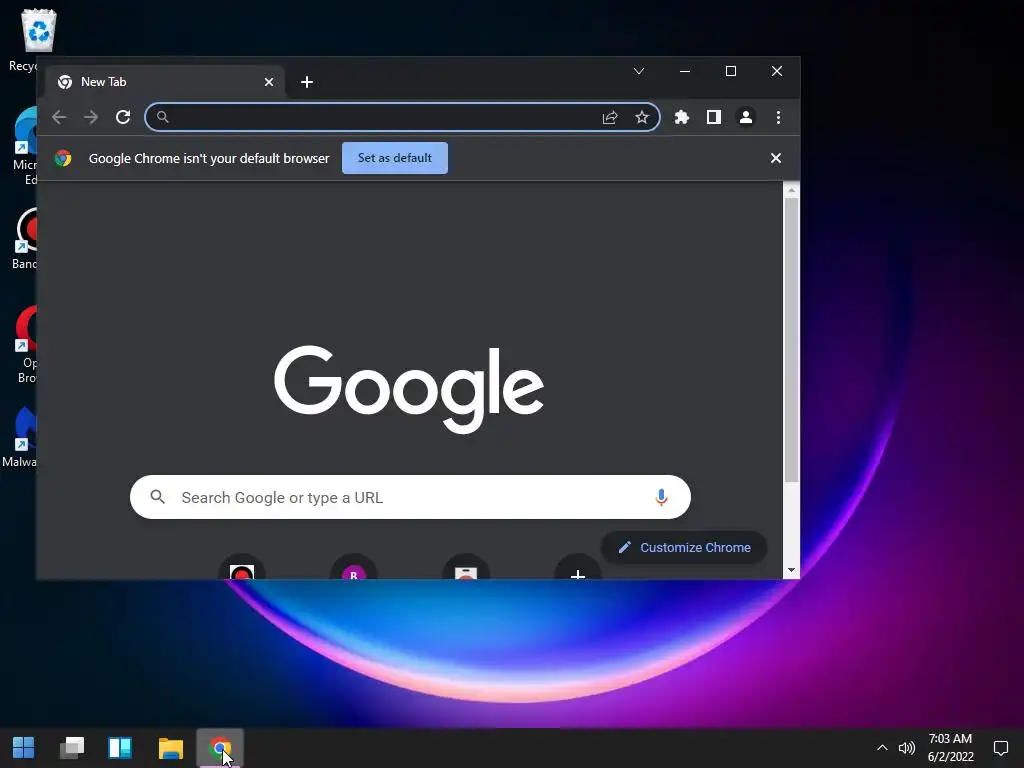Open the Extensions puzzle icon

tap(682, 117)
